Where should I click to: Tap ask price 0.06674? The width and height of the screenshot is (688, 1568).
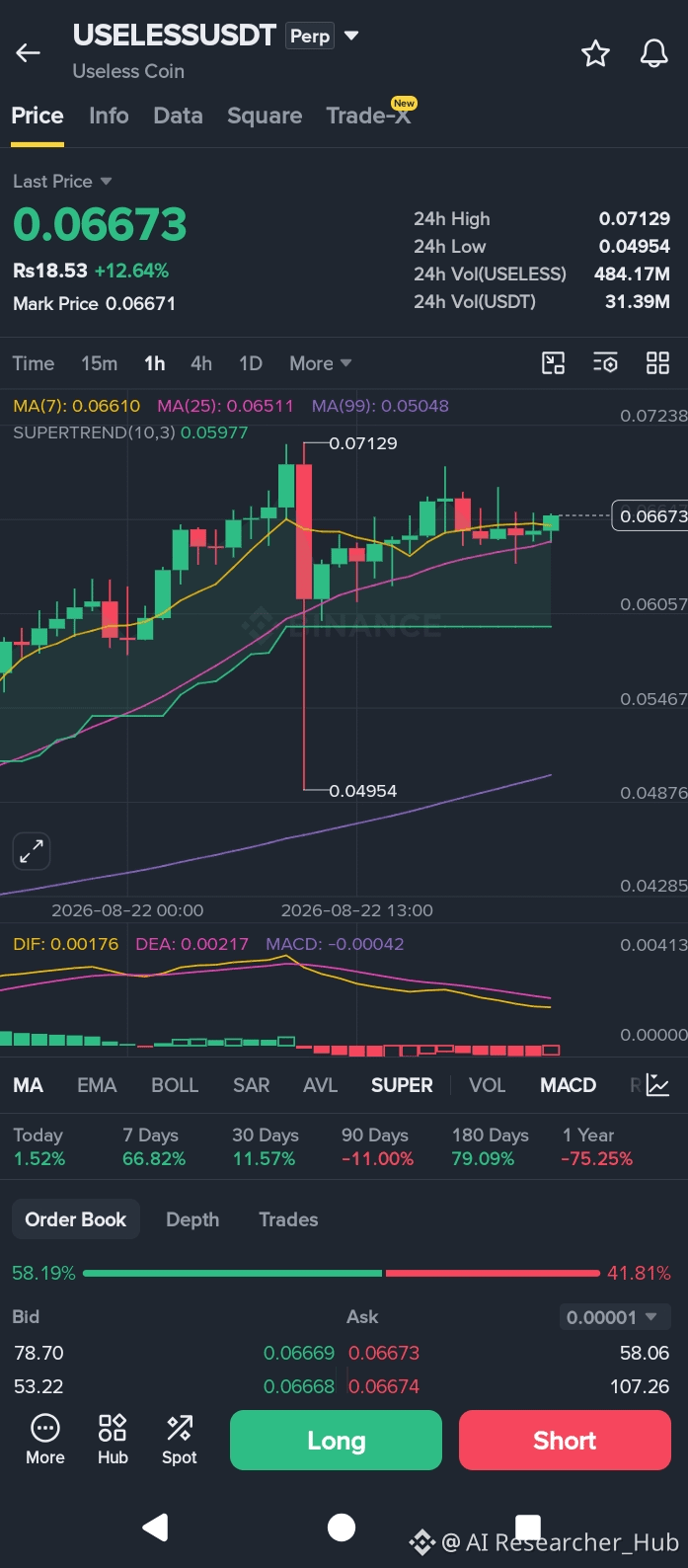click(384, 1386)
